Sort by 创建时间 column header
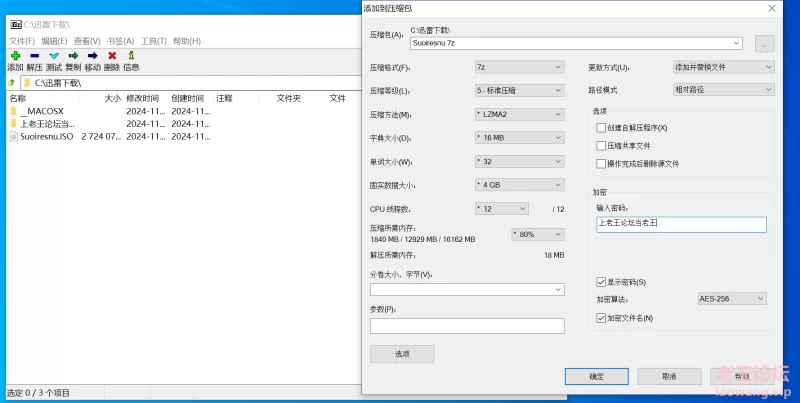800x403 pixels. [x=187, y=98]
